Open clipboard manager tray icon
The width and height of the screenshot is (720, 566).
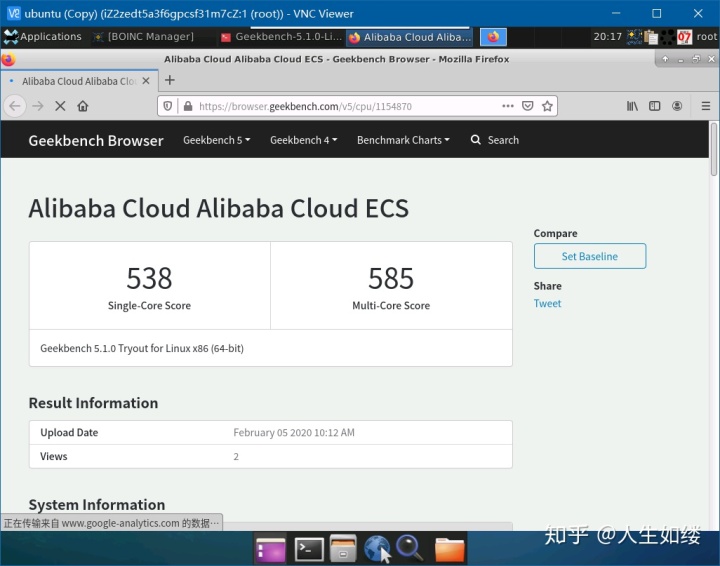[x=651, y=37]
